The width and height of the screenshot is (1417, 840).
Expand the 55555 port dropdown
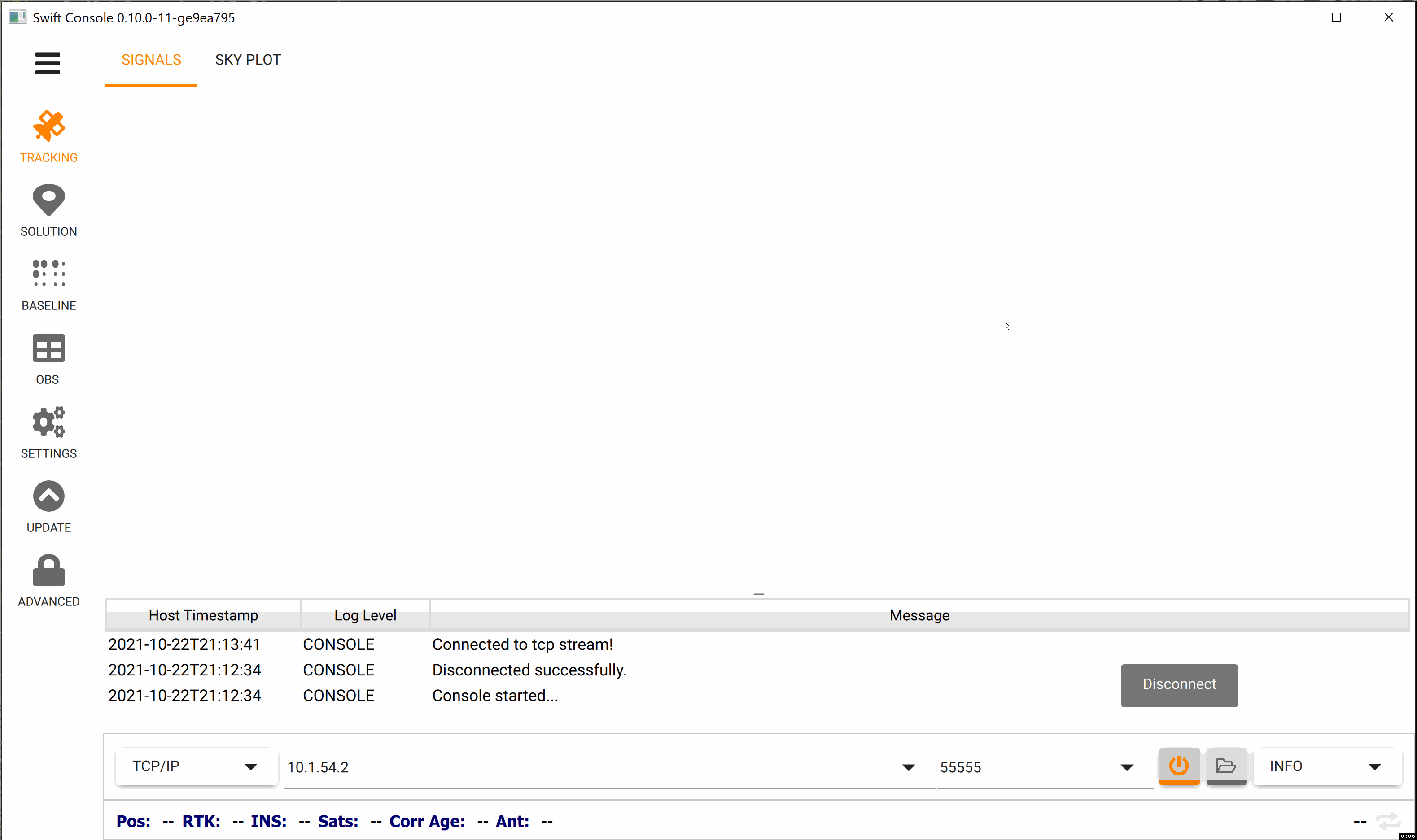point(1126,767)
